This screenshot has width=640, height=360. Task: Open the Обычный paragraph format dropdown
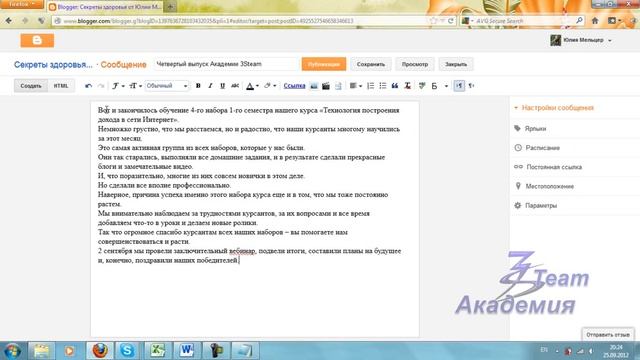coord(167,86)
